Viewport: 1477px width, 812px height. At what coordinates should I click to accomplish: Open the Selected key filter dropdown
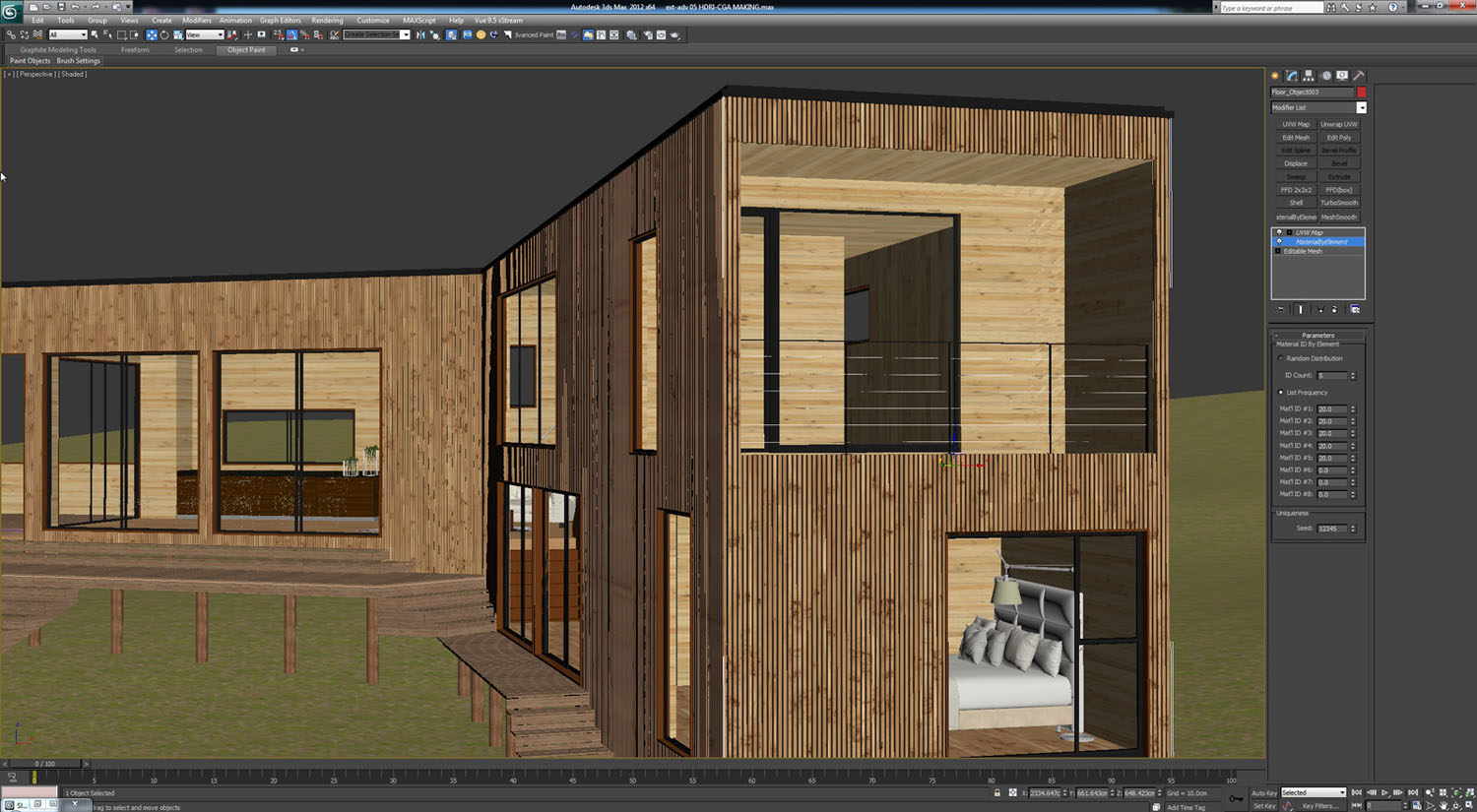(1313, 793)
